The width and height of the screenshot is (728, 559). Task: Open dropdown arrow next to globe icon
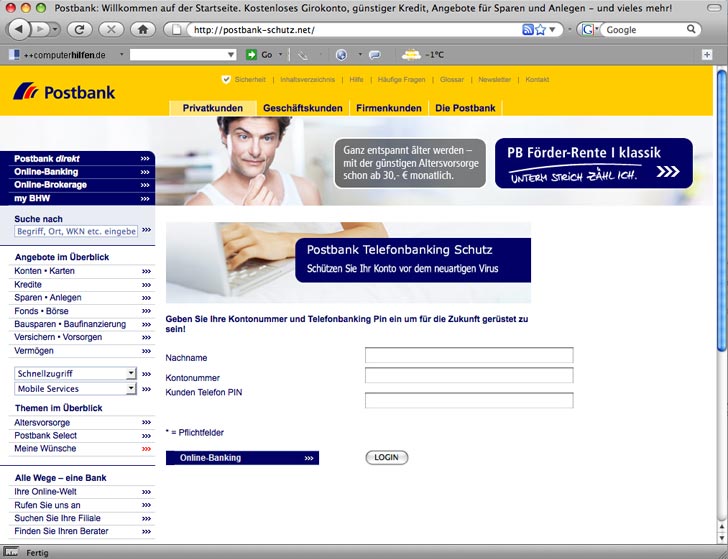point(360,54)
